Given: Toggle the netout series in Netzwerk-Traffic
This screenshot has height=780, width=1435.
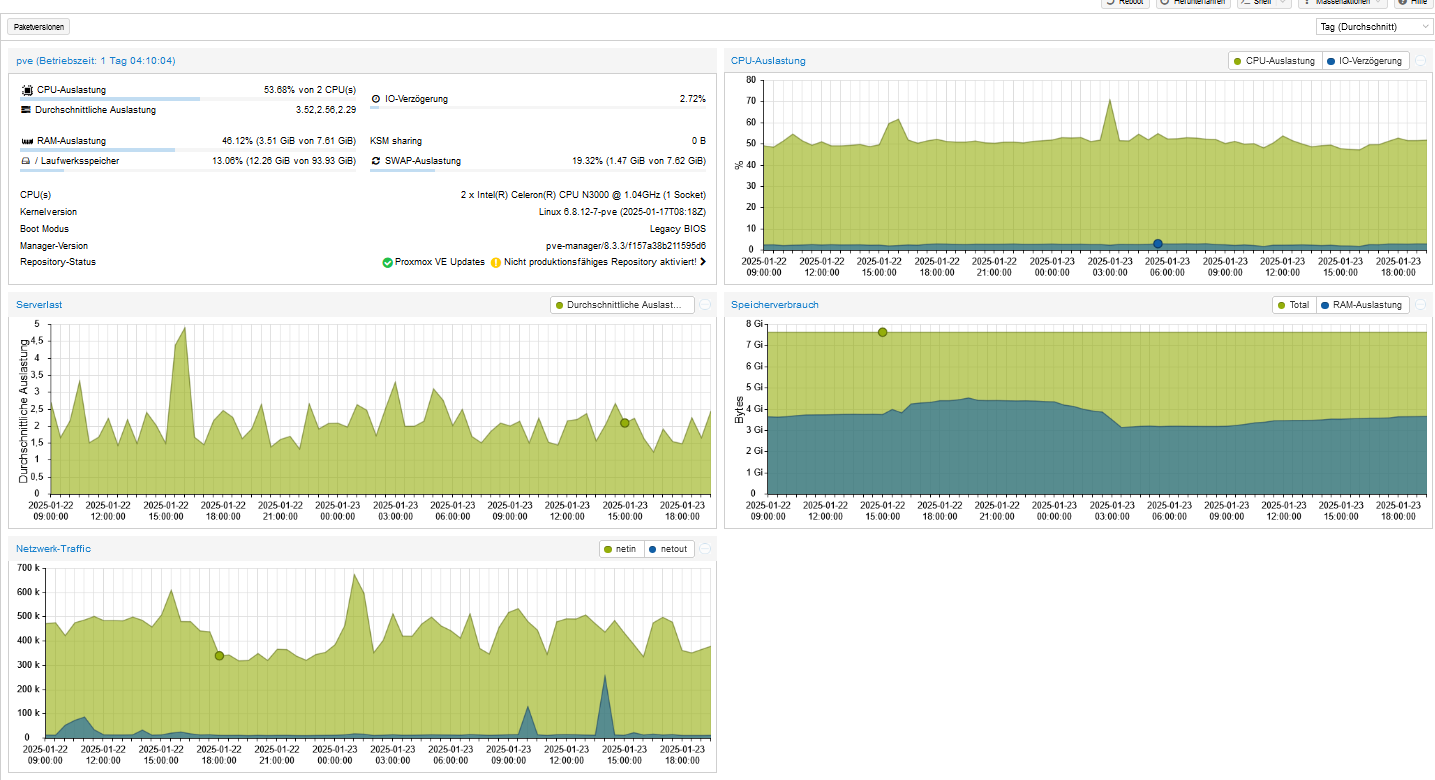Looking at the screenshot, I should [x=670, y=549].
